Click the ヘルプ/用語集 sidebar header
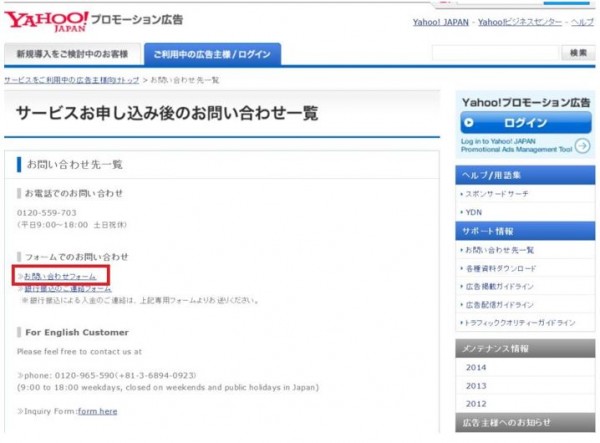Image resolution: width=600 pixels, height=443 pixels. (525, 175)
